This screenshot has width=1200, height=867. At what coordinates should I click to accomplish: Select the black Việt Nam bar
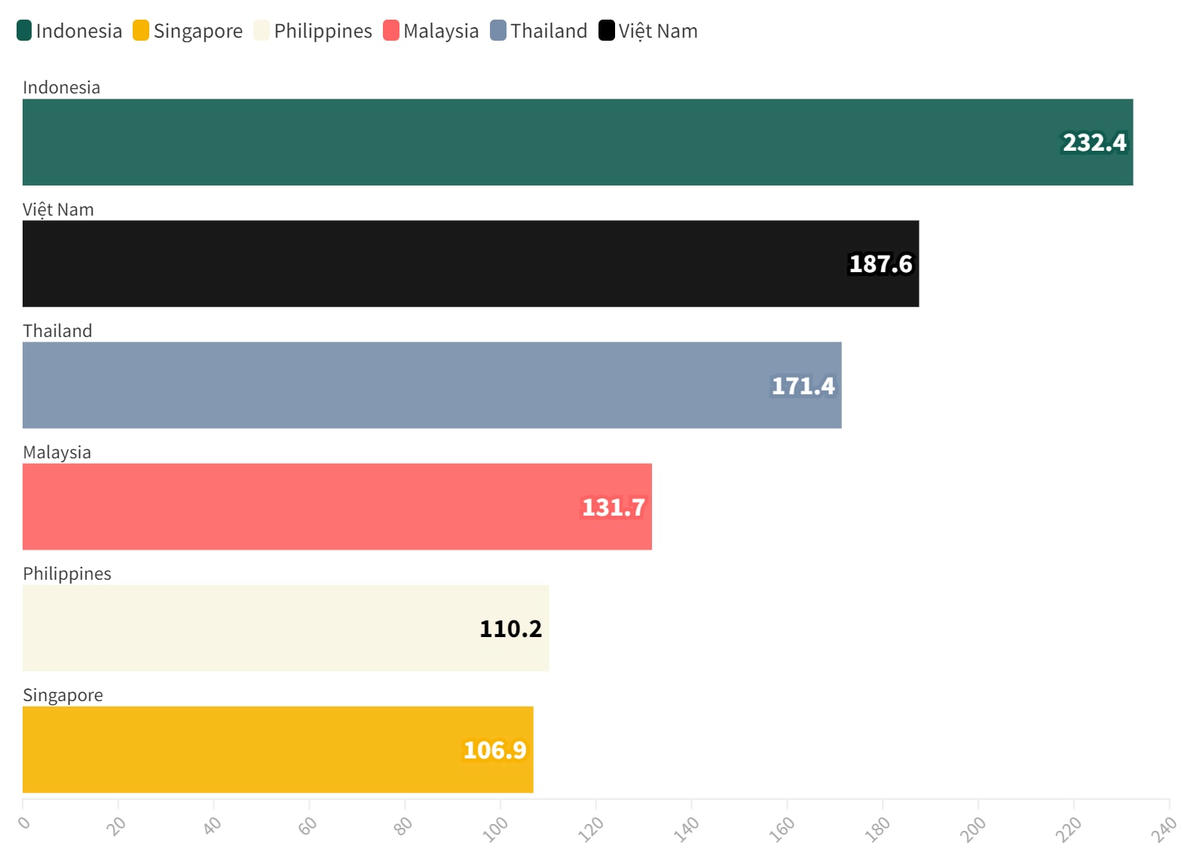pyautogui.click(x=430, y=264)
